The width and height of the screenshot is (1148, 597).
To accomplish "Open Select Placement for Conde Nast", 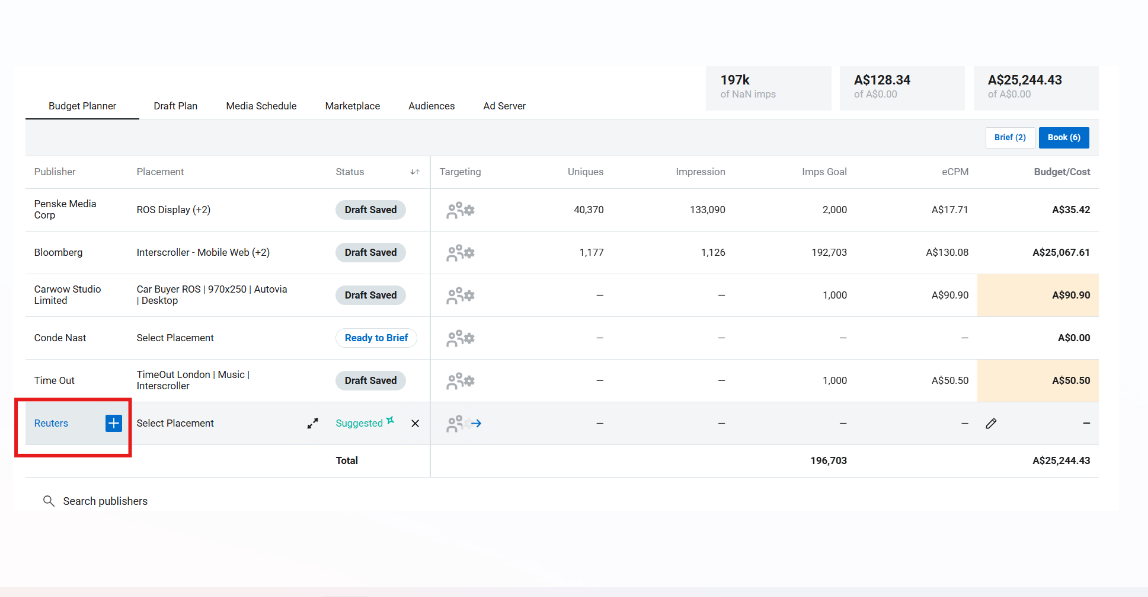I will (175, 338).
